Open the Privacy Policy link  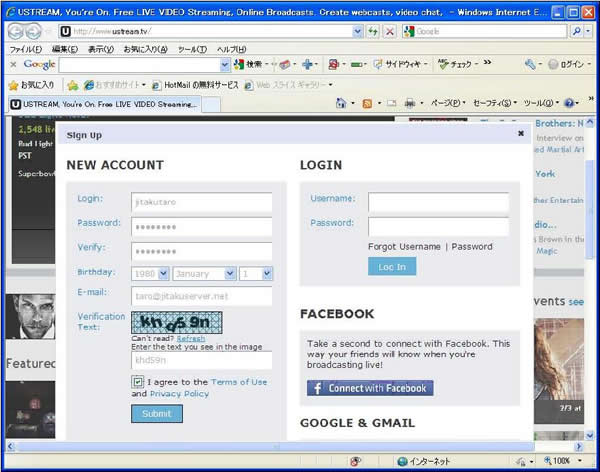point(179,394)
